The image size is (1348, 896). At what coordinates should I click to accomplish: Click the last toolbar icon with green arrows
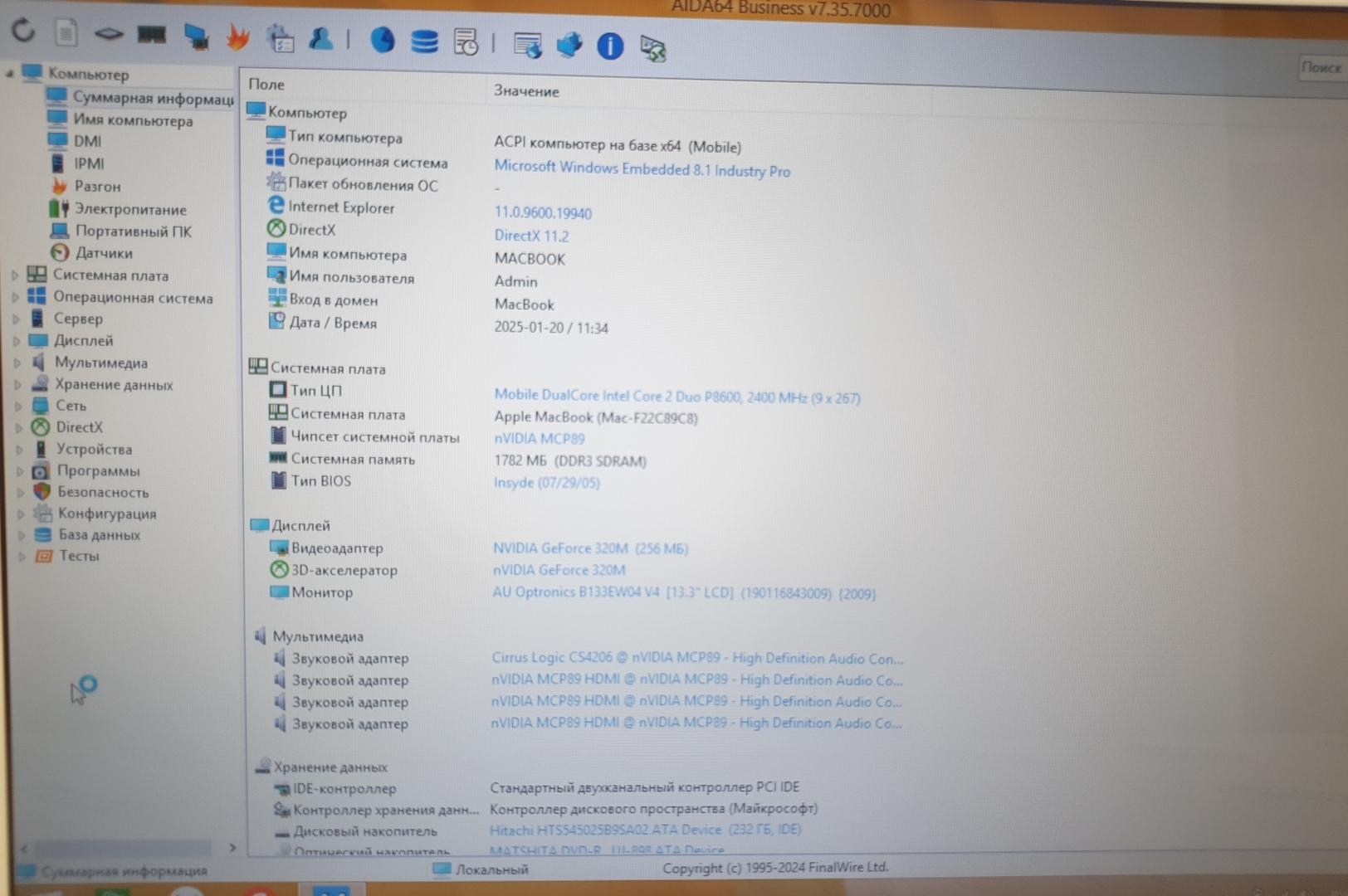tap(653, 48)
